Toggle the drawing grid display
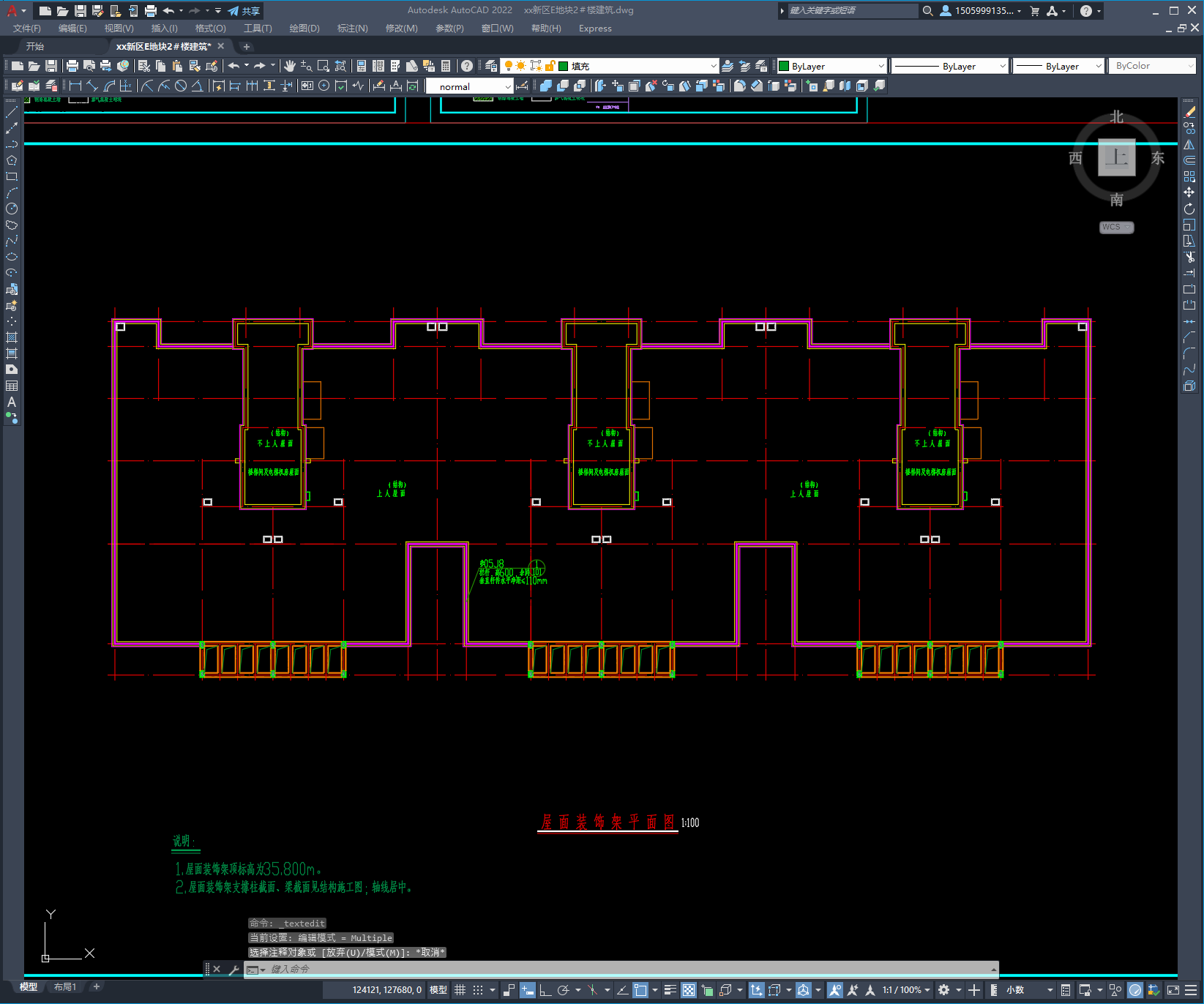 [460, 990]
